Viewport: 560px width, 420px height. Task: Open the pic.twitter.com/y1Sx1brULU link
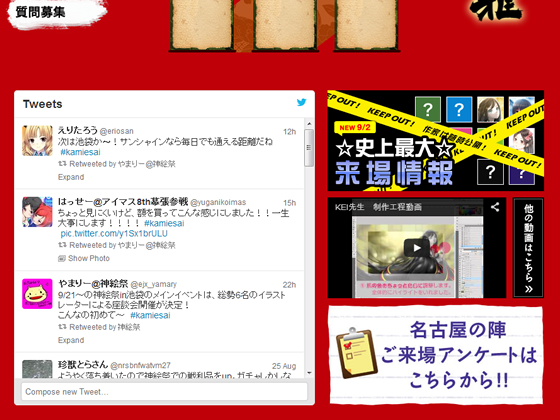tap(114, 234)
